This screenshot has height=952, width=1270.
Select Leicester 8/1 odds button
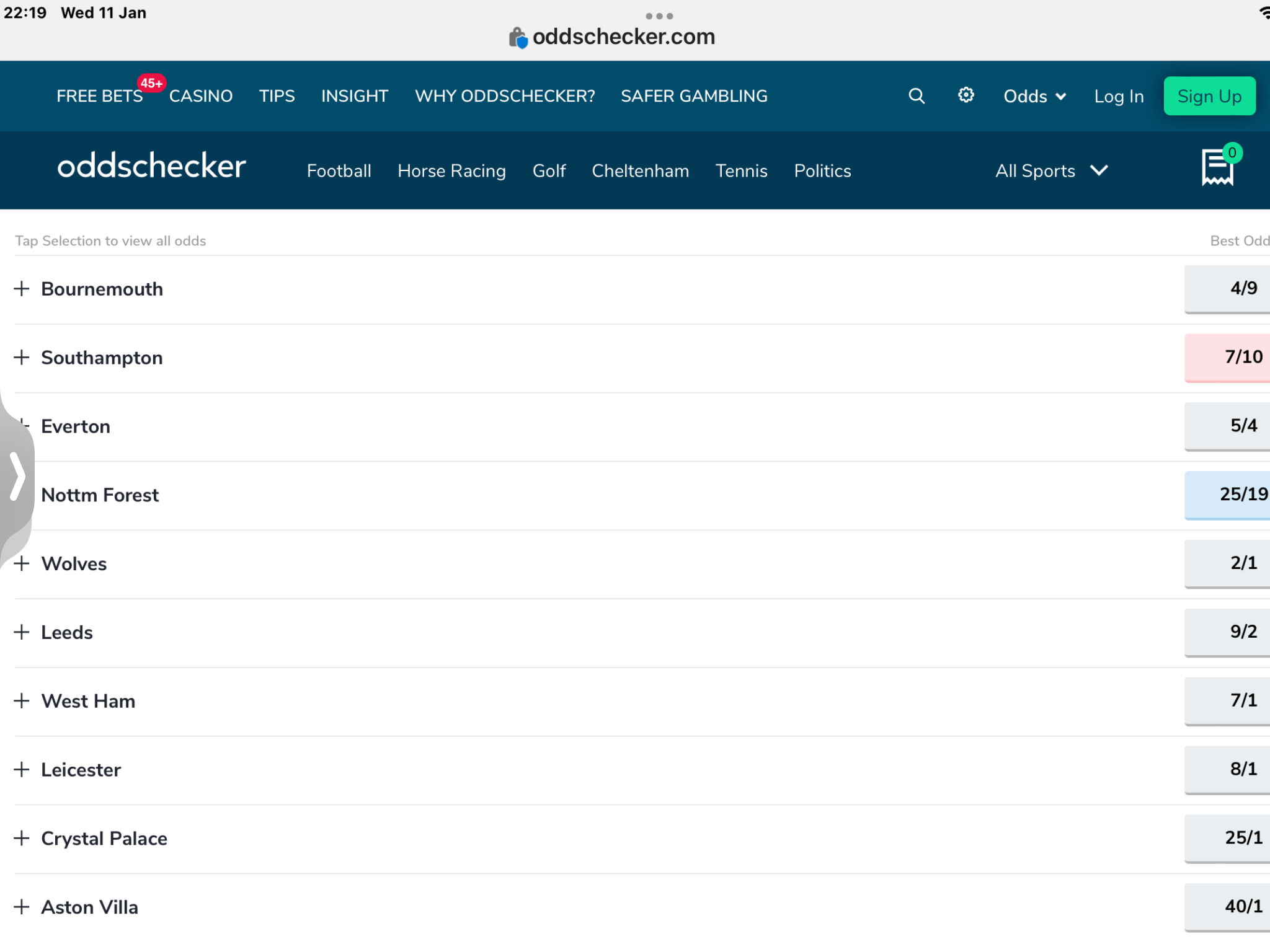(x=1227, y=770)
